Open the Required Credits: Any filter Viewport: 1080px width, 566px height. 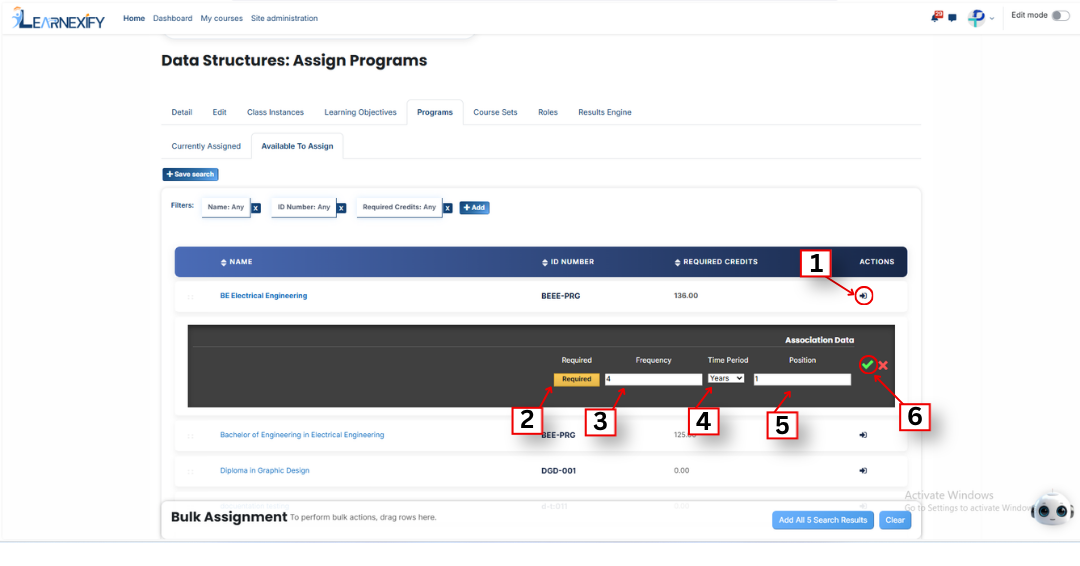pos(399,207)
